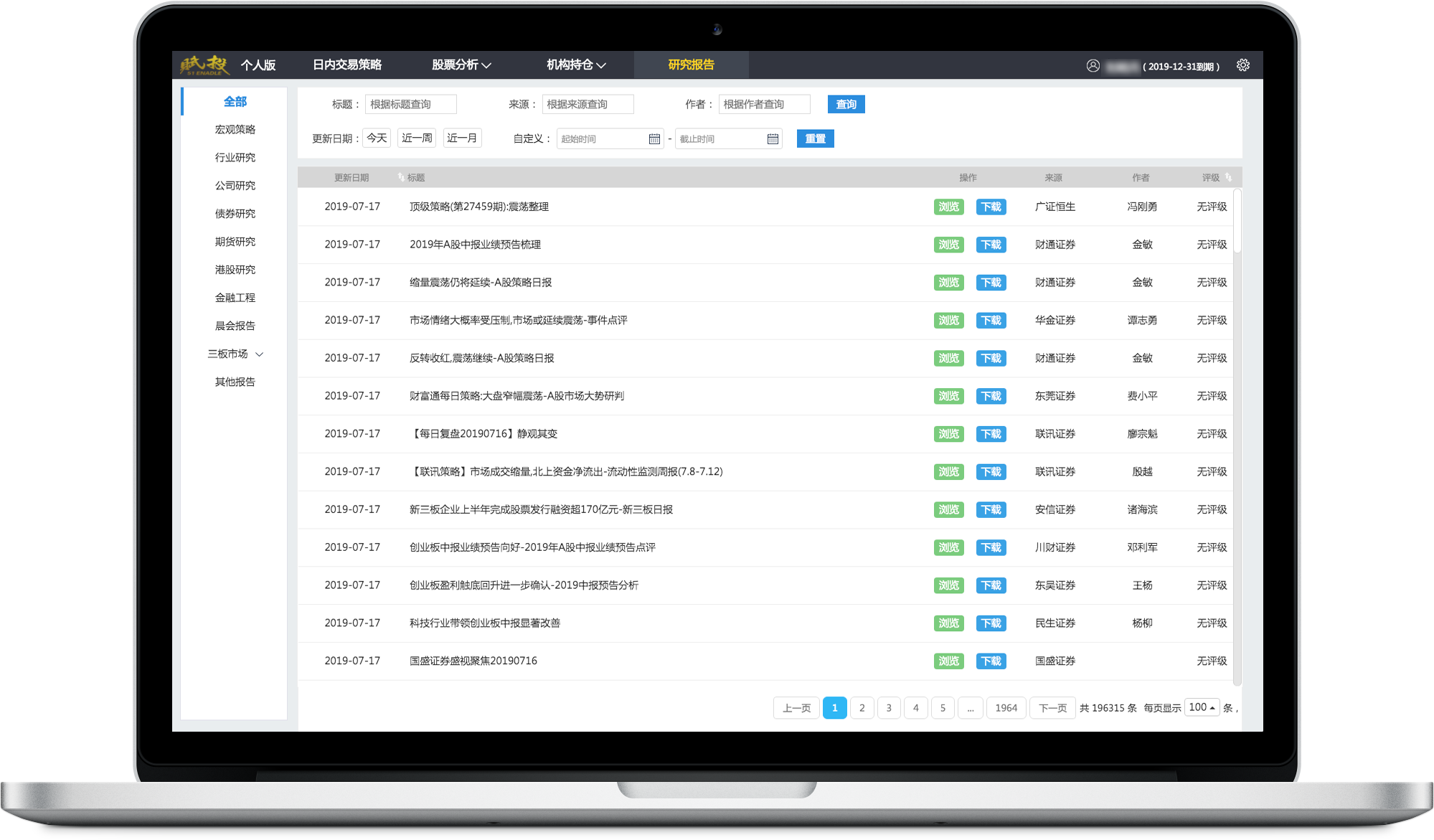Expand the 股票分析 dropdown menu

pos(461,65)
